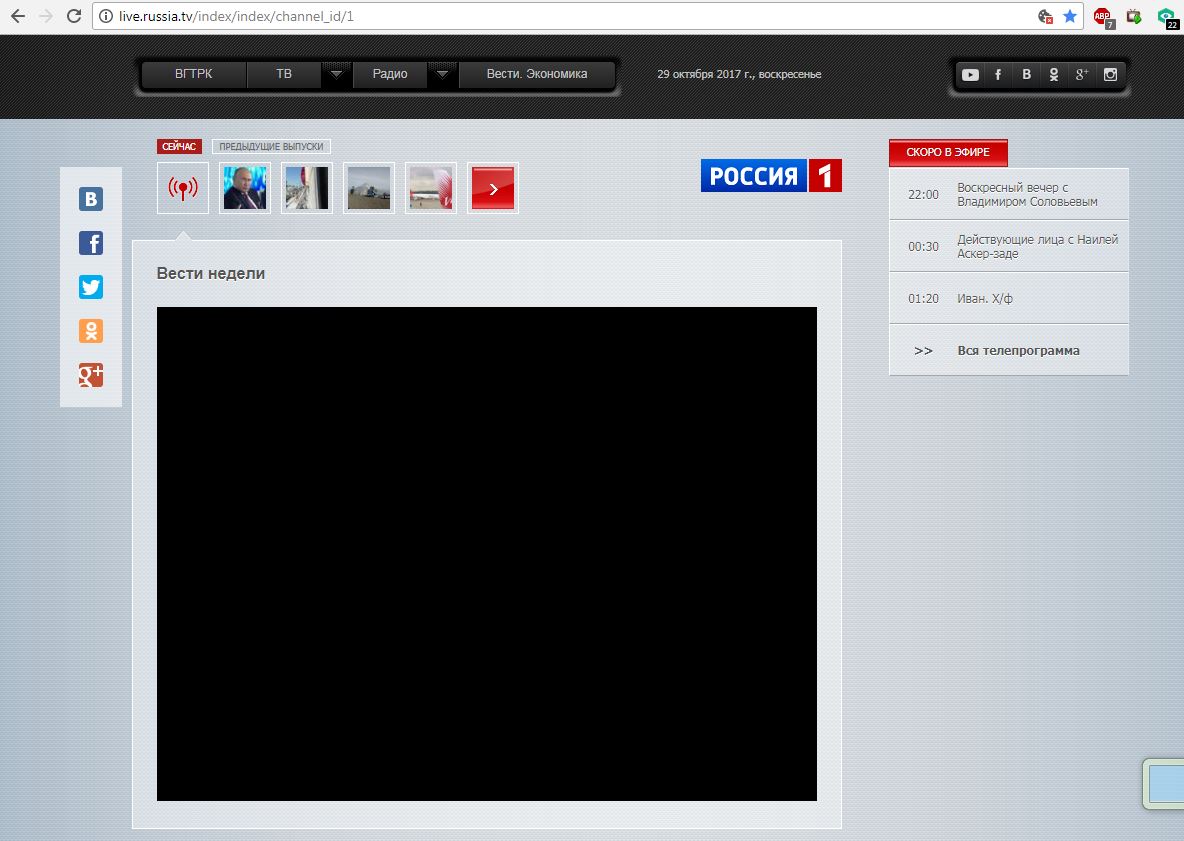
Task: Open VKontakte page from header icons
Action: pos(1026,75)
